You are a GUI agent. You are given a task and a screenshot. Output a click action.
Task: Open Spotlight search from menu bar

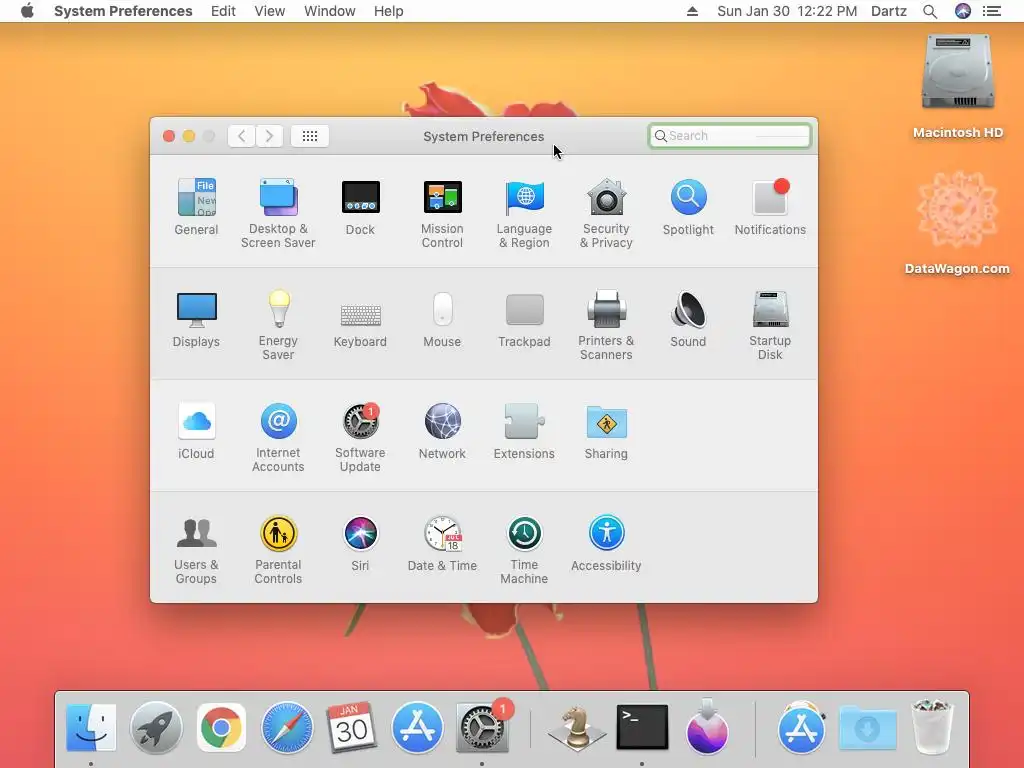point(930,11)
